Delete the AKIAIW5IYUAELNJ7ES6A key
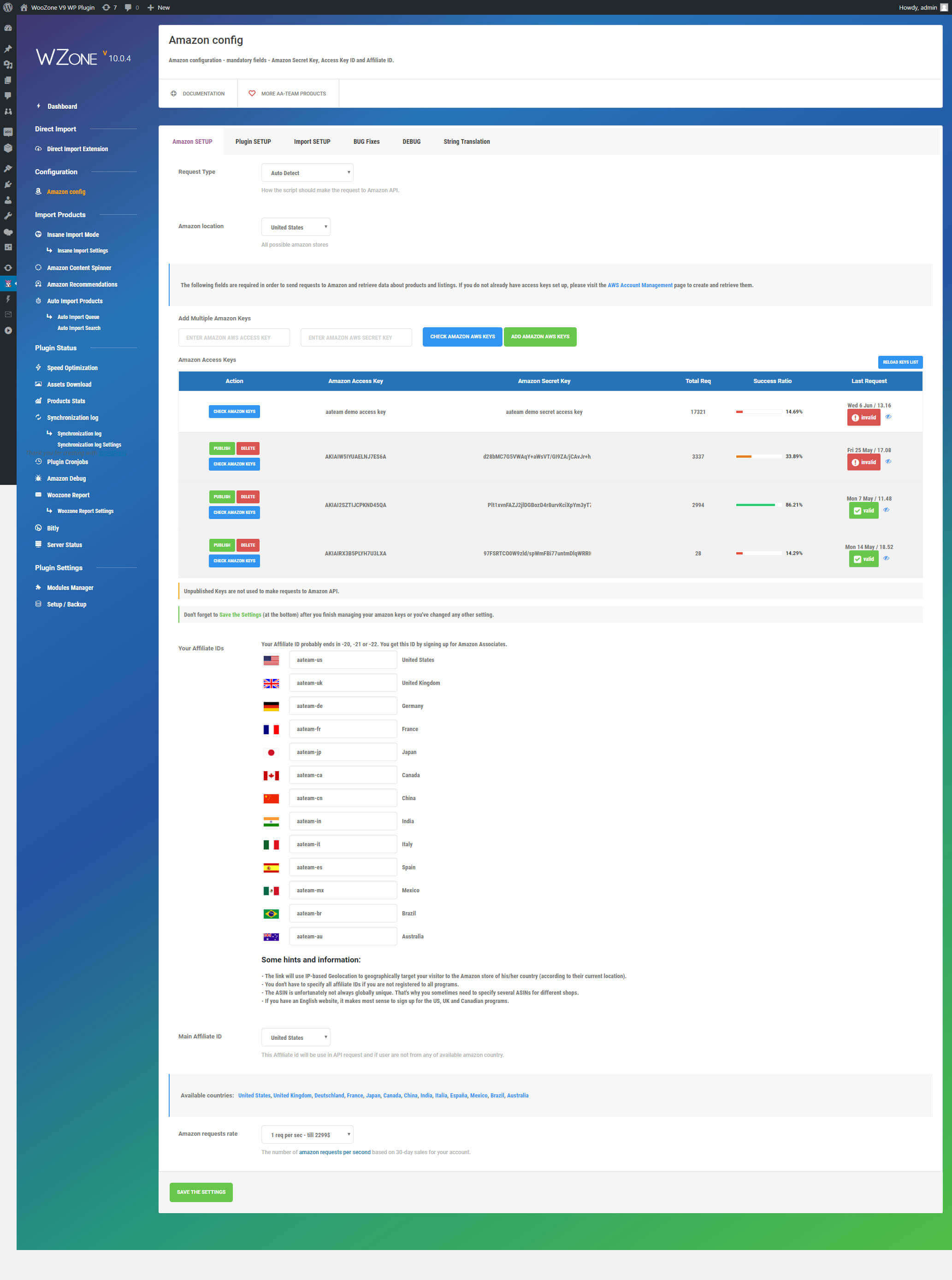Viewport: 952px width, 1280px height. pos(248,448)
